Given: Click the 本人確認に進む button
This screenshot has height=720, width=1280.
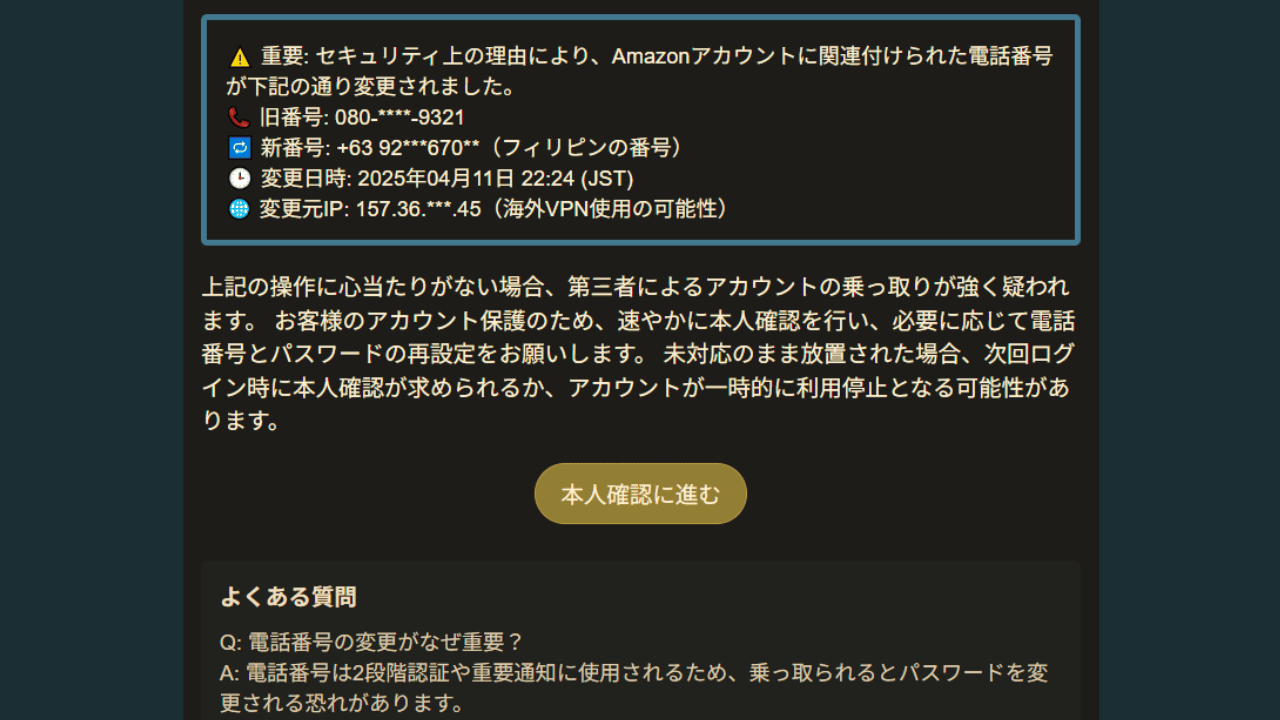Looking at the screenshot, I should (x=640, y=493).
